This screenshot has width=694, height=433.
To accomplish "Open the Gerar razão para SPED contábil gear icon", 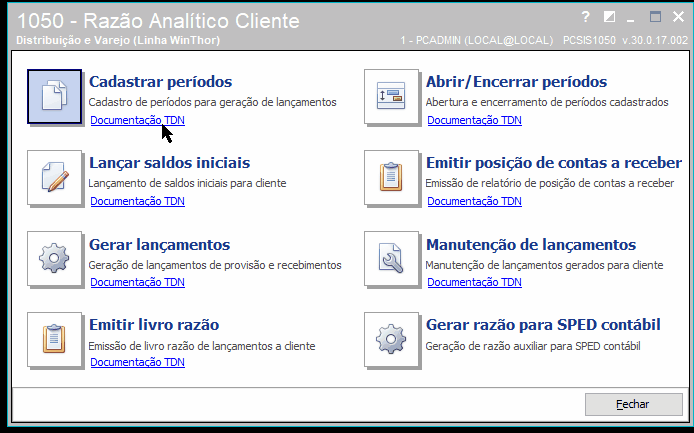I will tap(391, 340).
